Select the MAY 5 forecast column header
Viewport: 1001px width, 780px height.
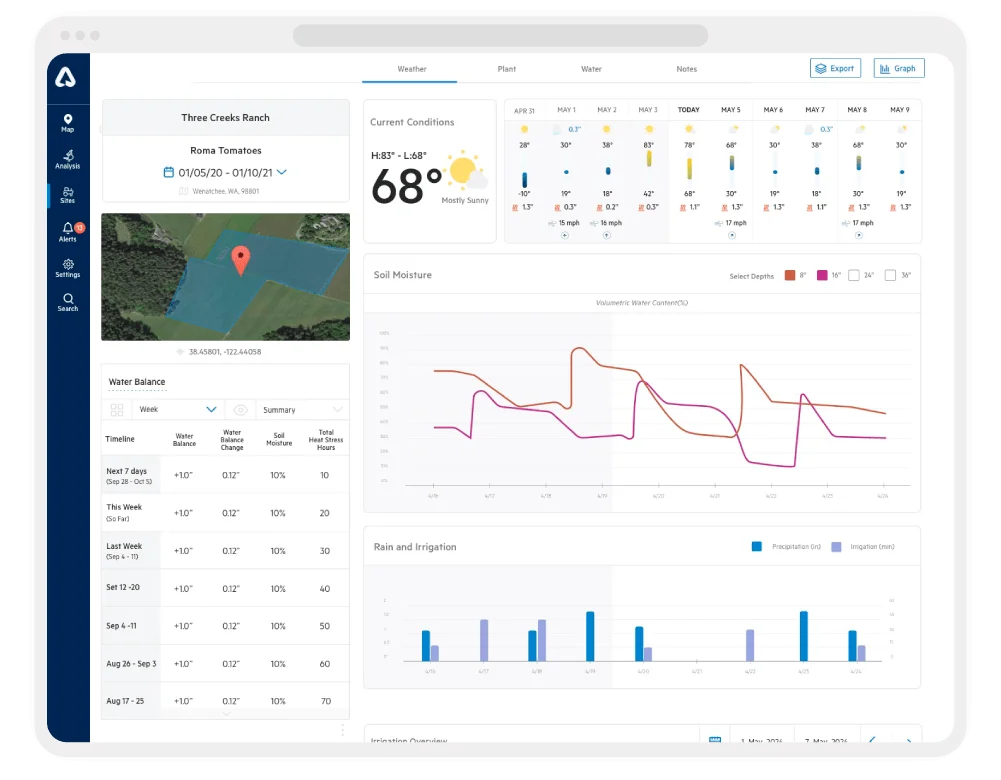coord(731,110)
